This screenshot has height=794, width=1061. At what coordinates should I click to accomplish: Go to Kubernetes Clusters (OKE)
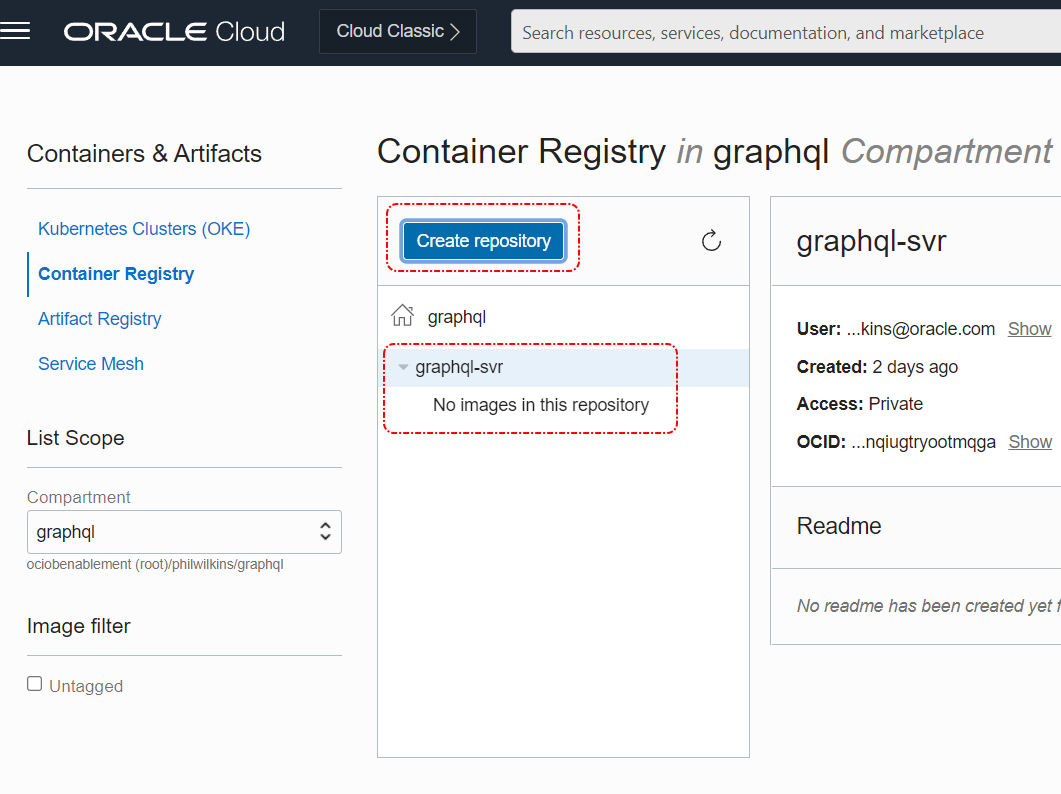pos(144,229)
